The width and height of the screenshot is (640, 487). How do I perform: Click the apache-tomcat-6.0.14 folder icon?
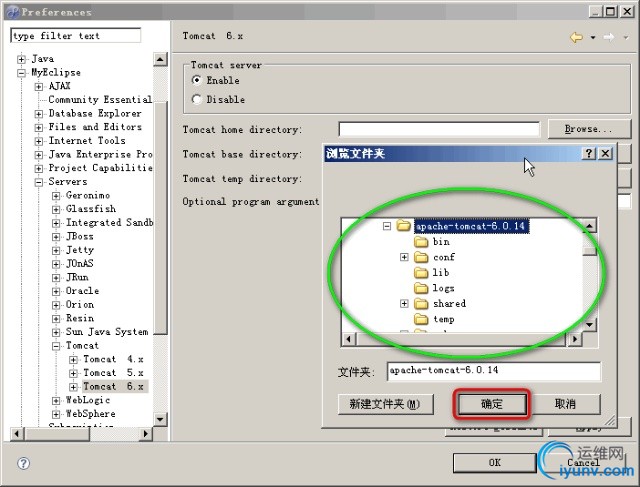404,226
